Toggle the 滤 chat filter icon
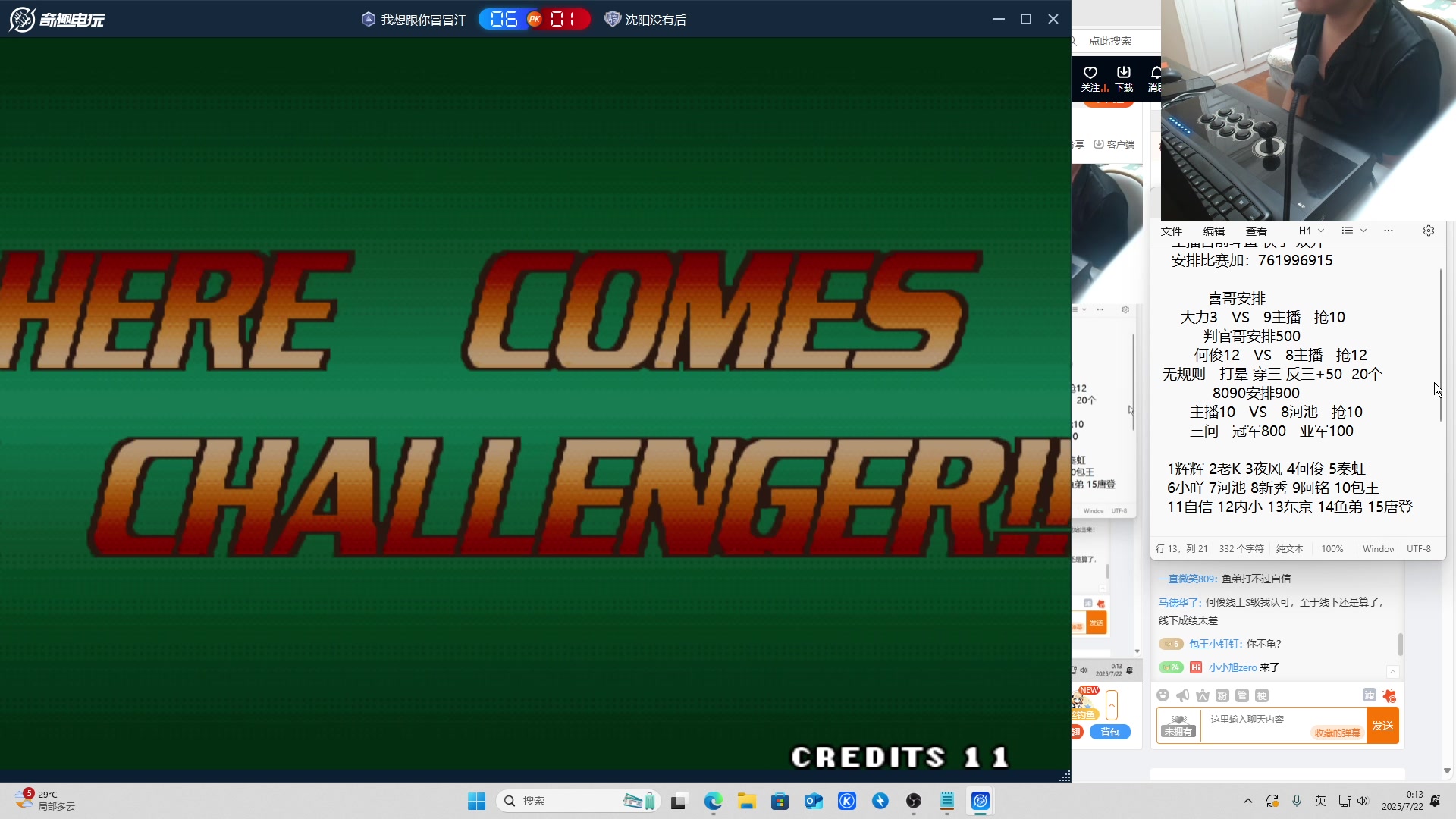 click(1370, 695)
